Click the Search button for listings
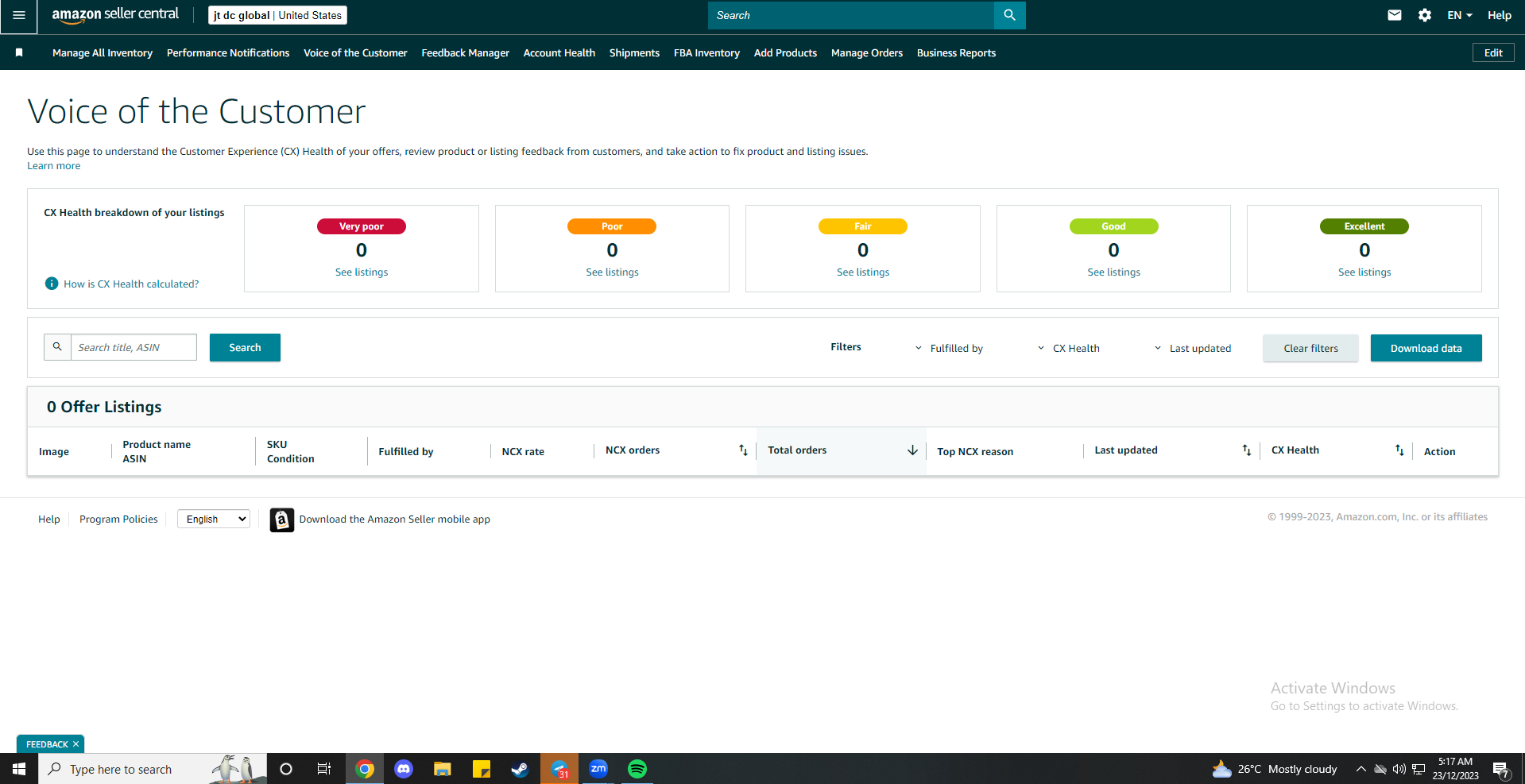1525x784 pixels. pyautogui.click(x=245, y=347)
